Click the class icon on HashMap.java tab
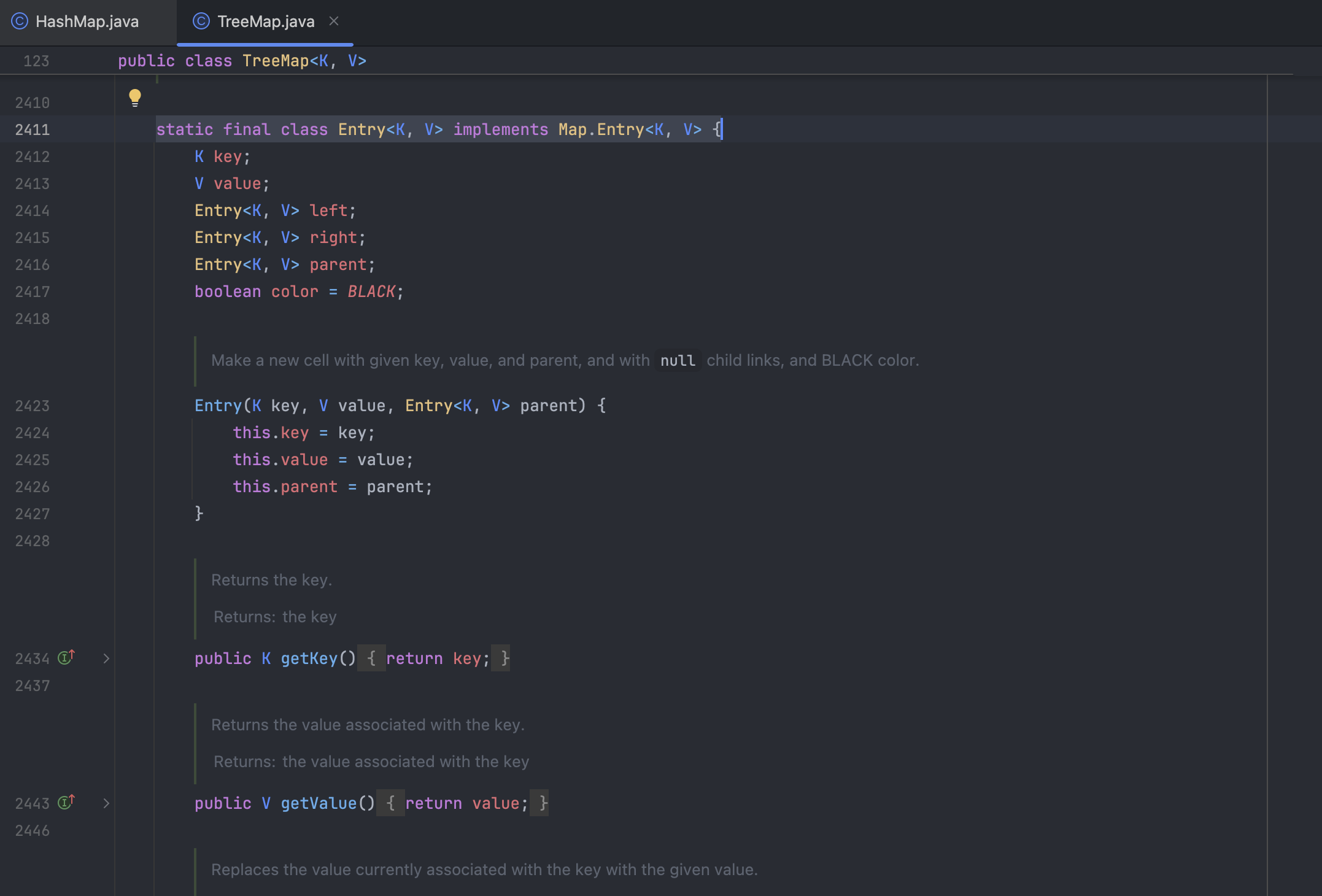Screen dimensions: 1322x896 click(x=20, y=21)
